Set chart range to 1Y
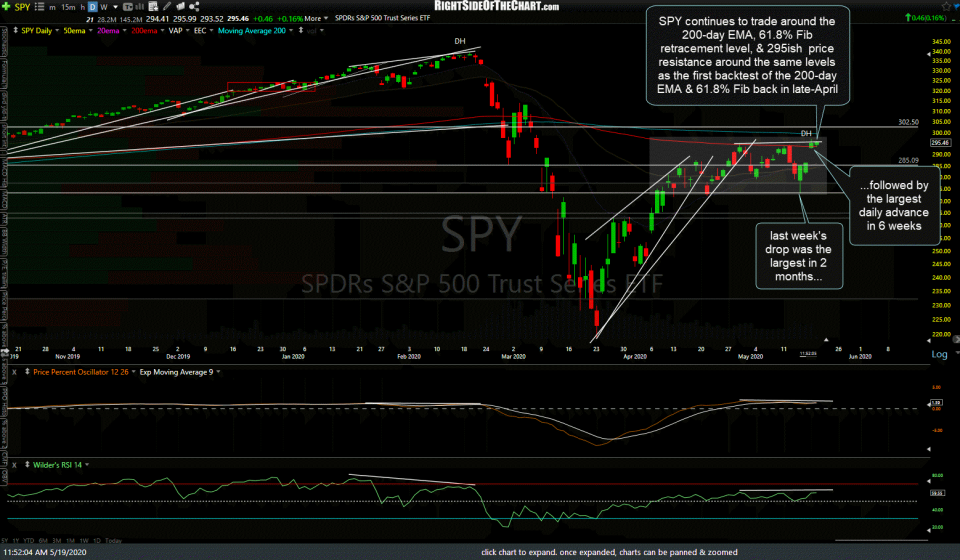Image resolution: width=960 pixels, height=560 pixels. click(x=17, y=541)
